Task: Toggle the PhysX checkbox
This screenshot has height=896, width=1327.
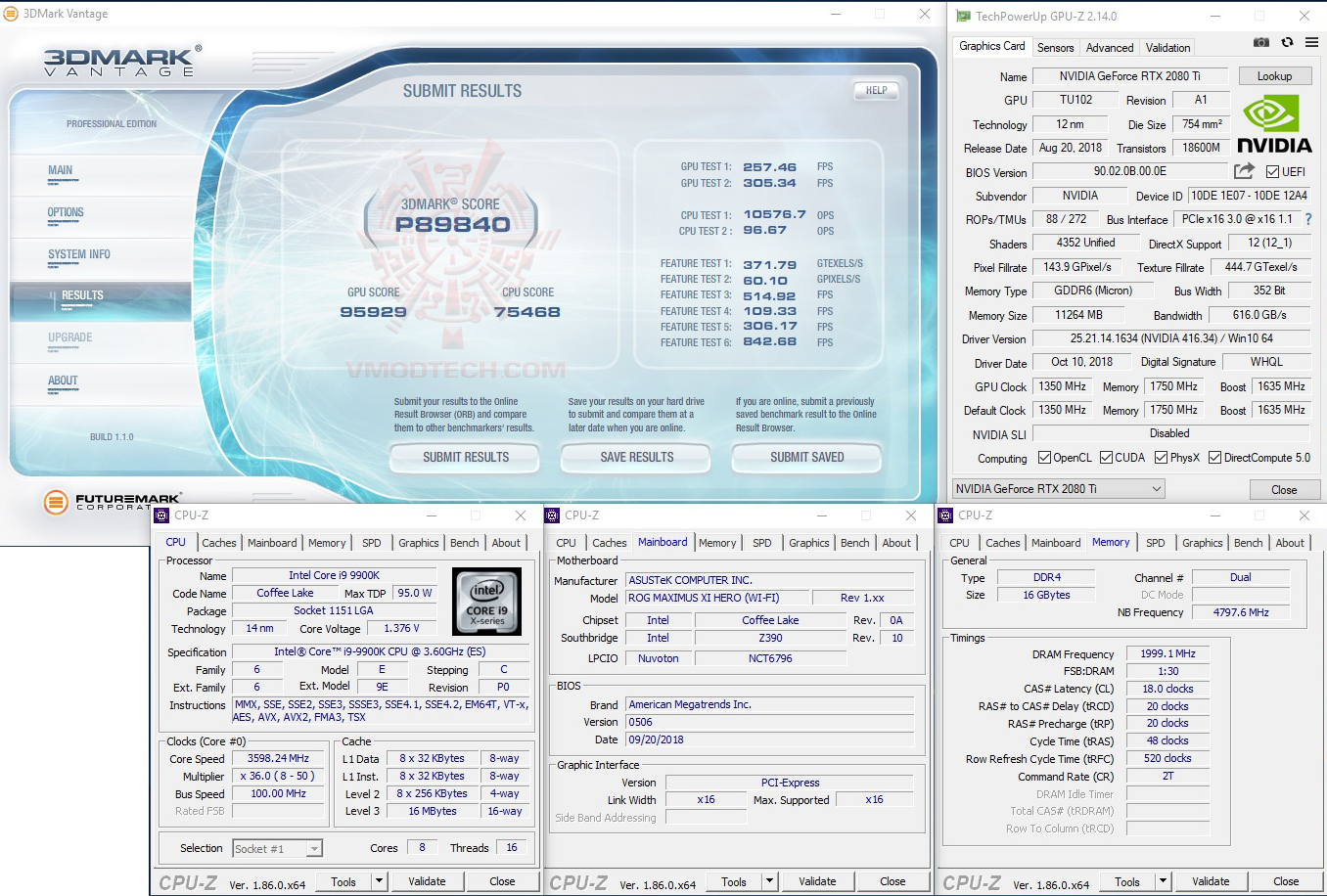Action: pyautogui.click(x=1161, y=458)
